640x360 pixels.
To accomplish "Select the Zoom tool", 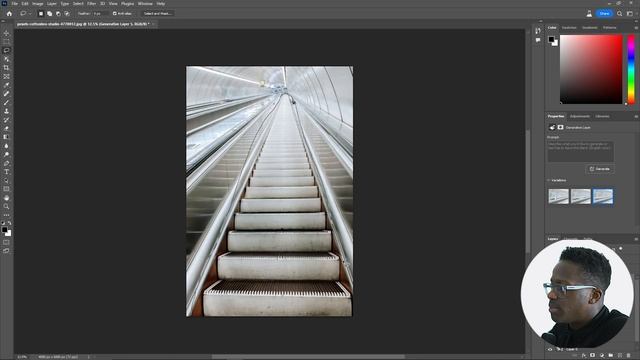I will tap(7, 206).
